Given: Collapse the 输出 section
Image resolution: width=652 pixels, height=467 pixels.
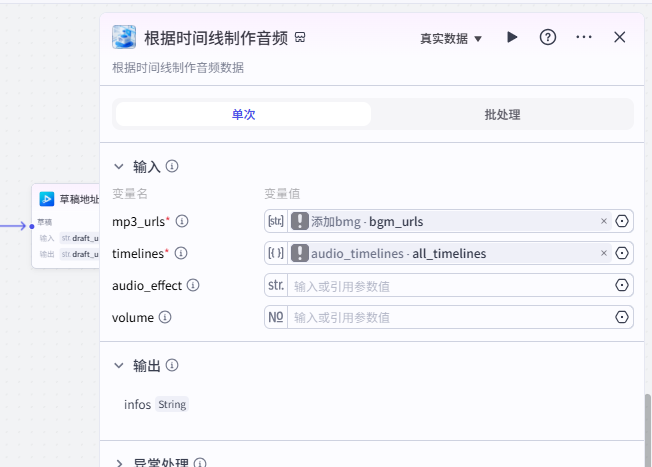Looking at the screenshot, I should point(119,366).
